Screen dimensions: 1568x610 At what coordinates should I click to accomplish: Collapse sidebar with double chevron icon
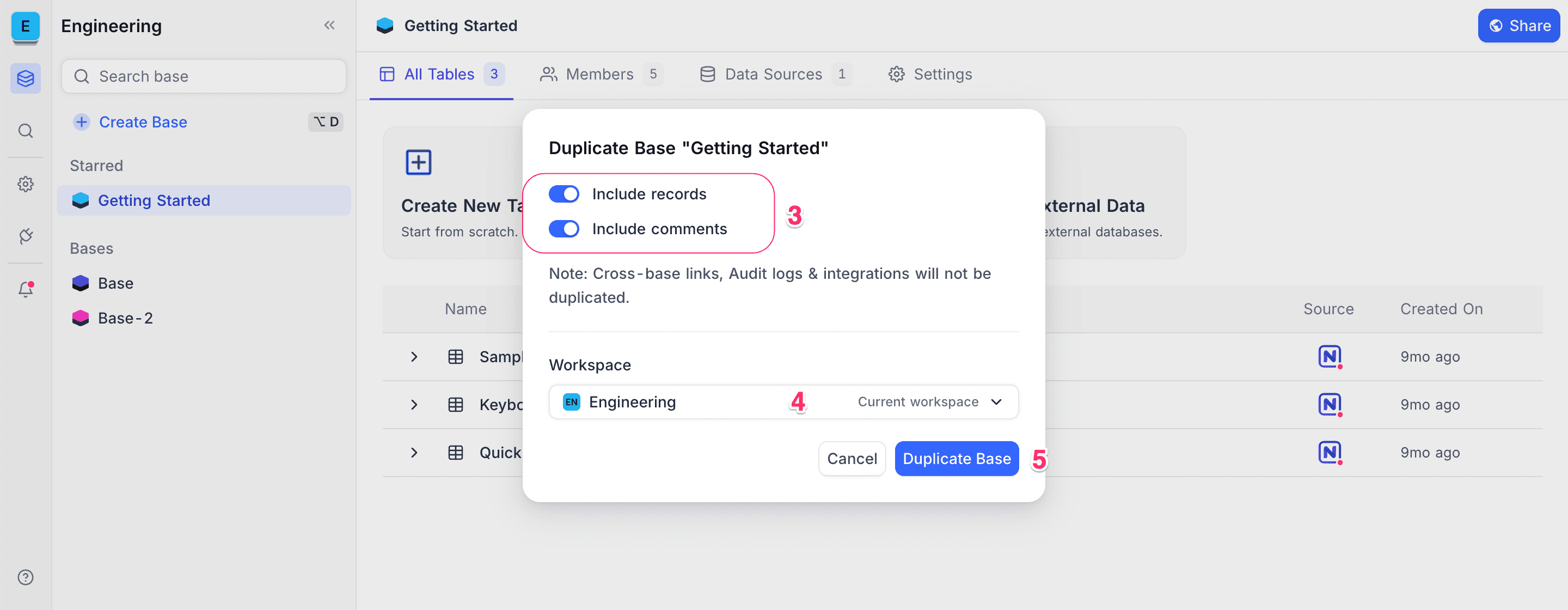coord(329,26)
